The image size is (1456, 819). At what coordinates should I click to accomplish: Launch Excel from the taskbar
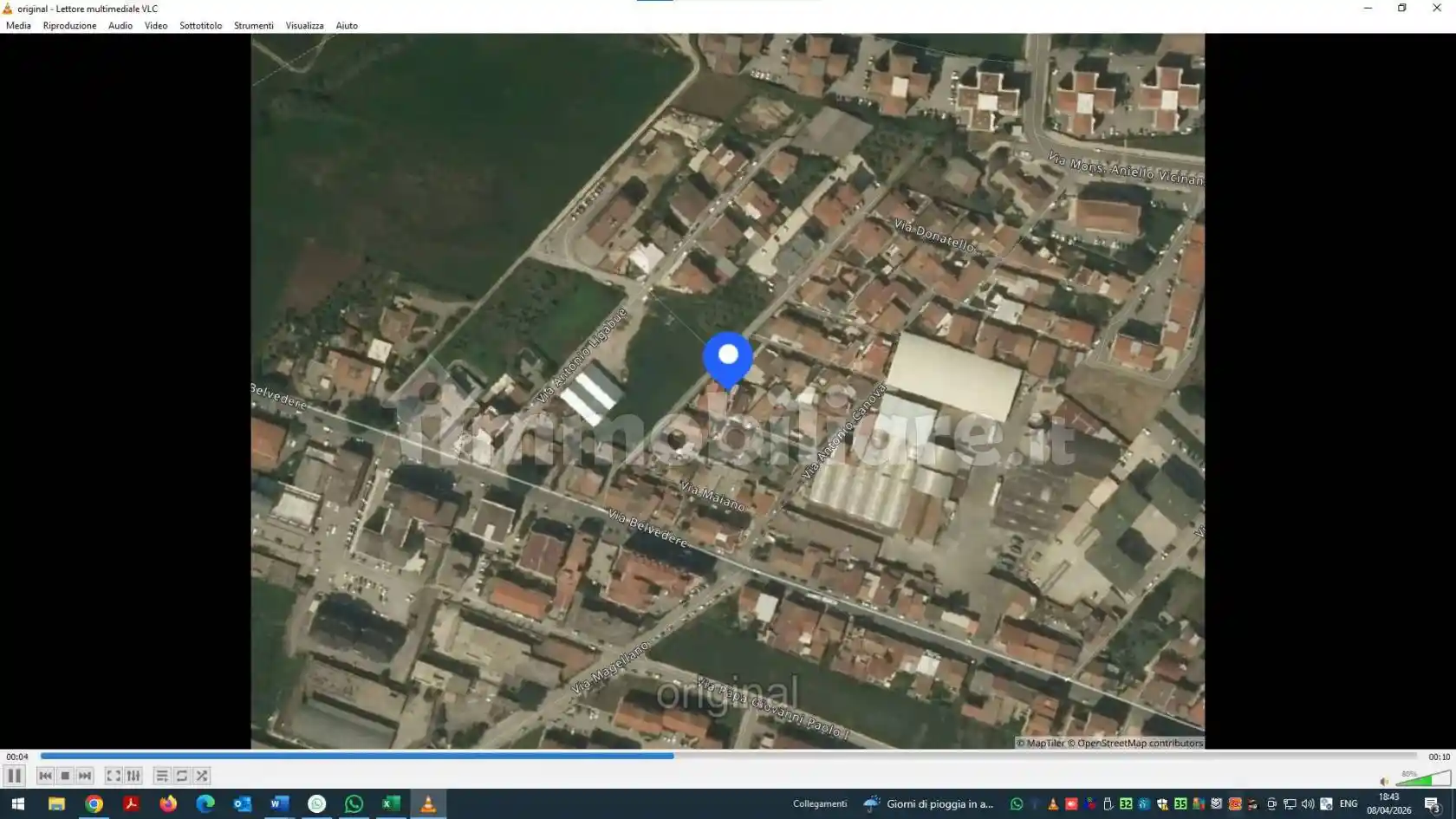coord(389,803)
